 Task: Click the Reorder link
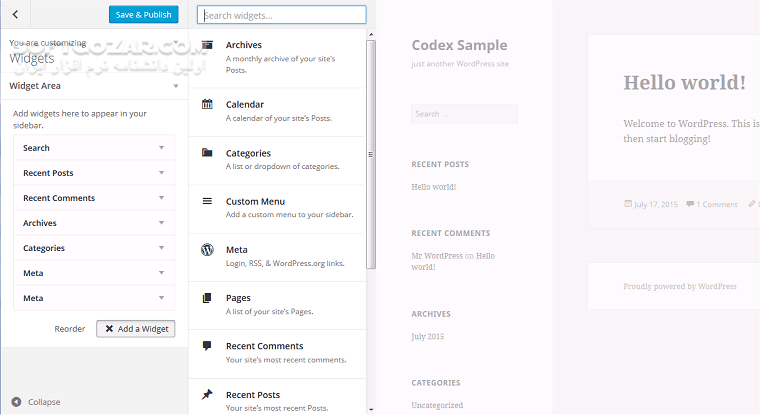coord(70,328)
